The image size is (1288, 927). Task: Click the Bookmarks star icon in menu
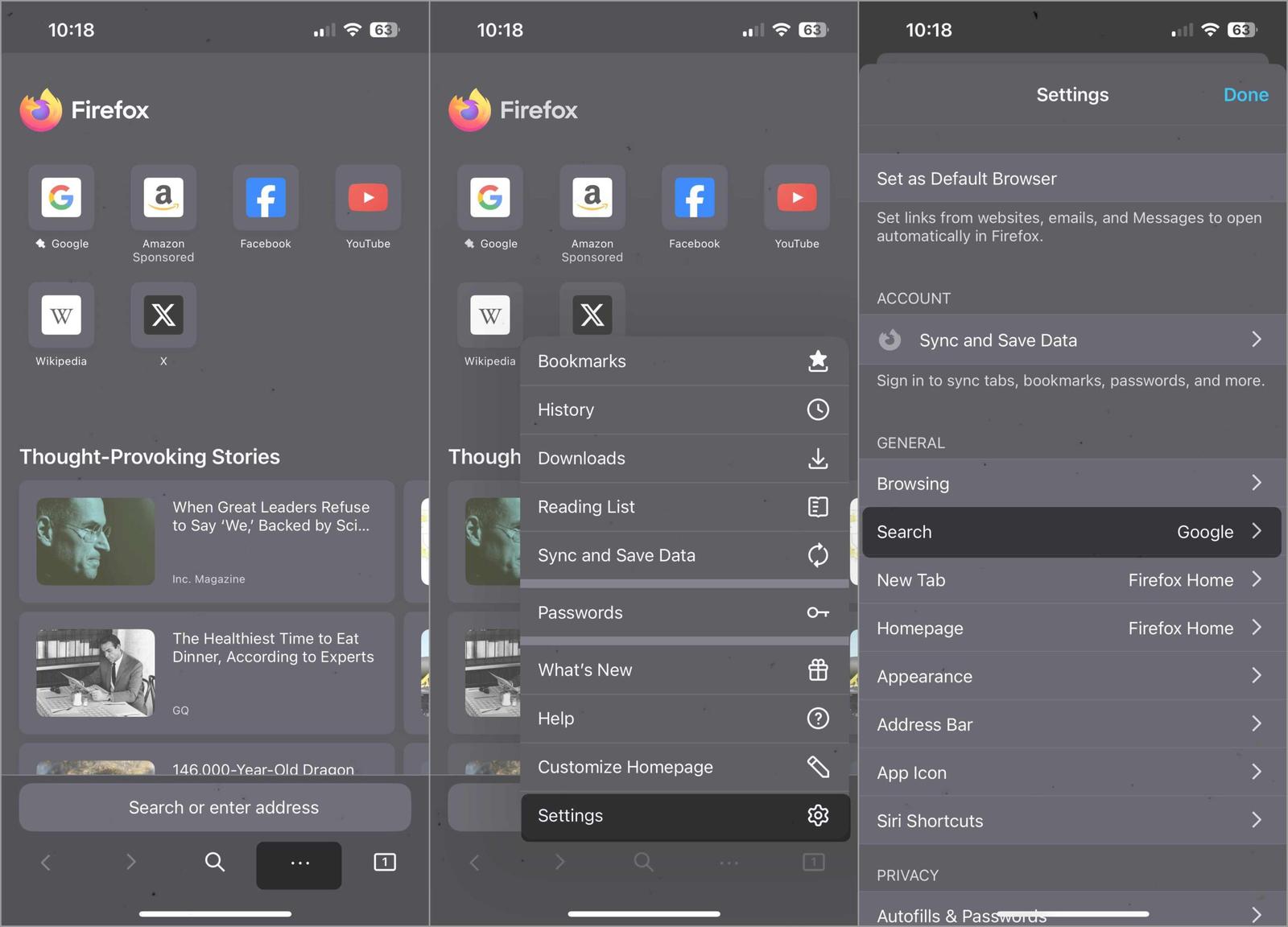coord(818,361)
